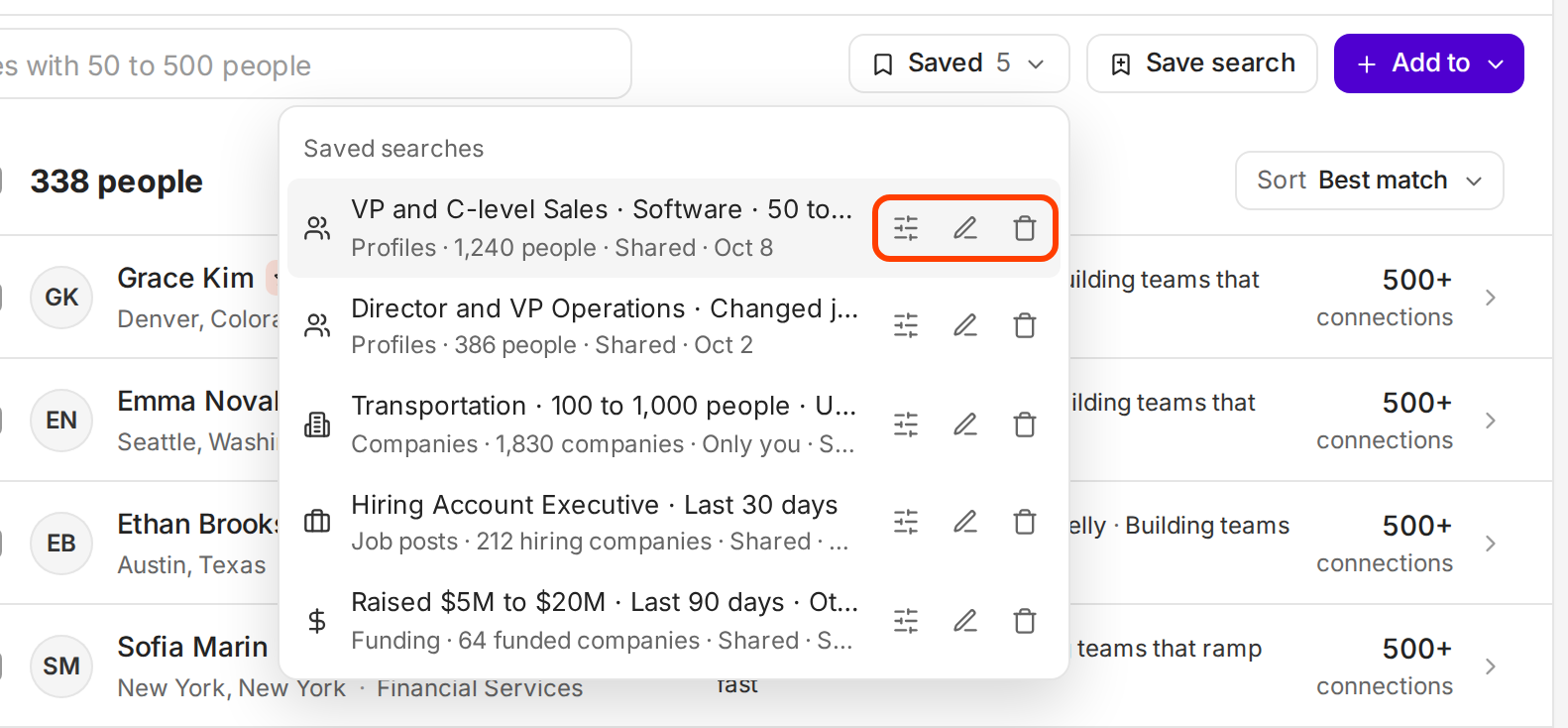Rename the Transportation companies saved search

[965, 425]
